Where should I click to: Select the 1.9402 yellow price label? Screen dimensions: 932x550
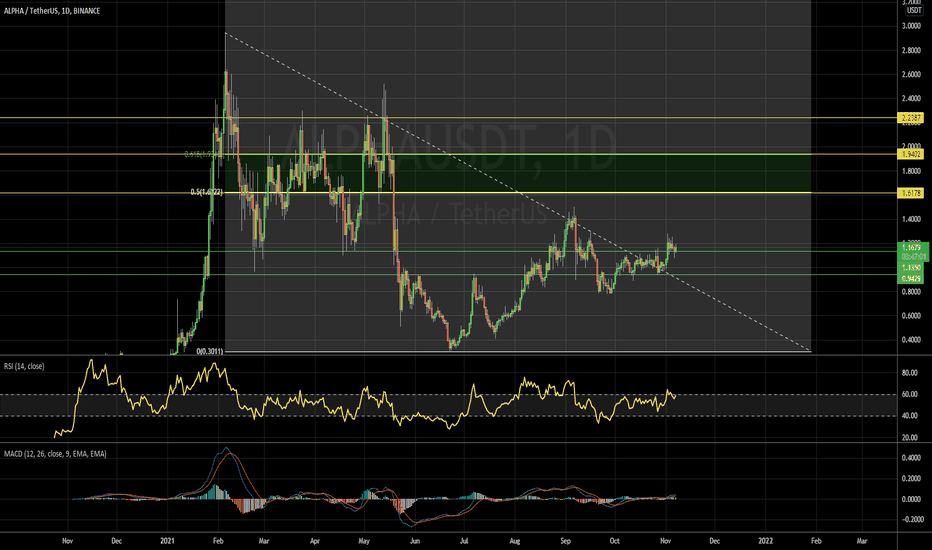[x=911, y=154]
